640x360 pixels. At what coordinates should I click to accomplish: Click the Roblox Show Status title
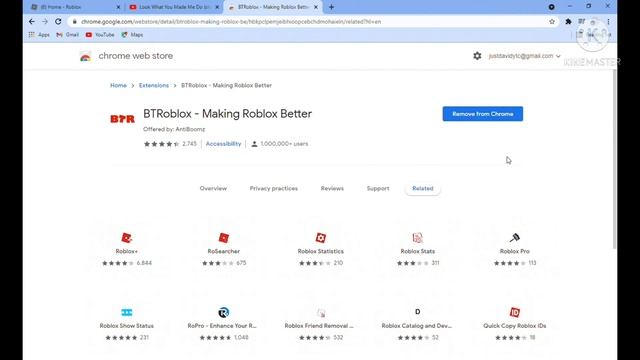(x=127, y=326)
